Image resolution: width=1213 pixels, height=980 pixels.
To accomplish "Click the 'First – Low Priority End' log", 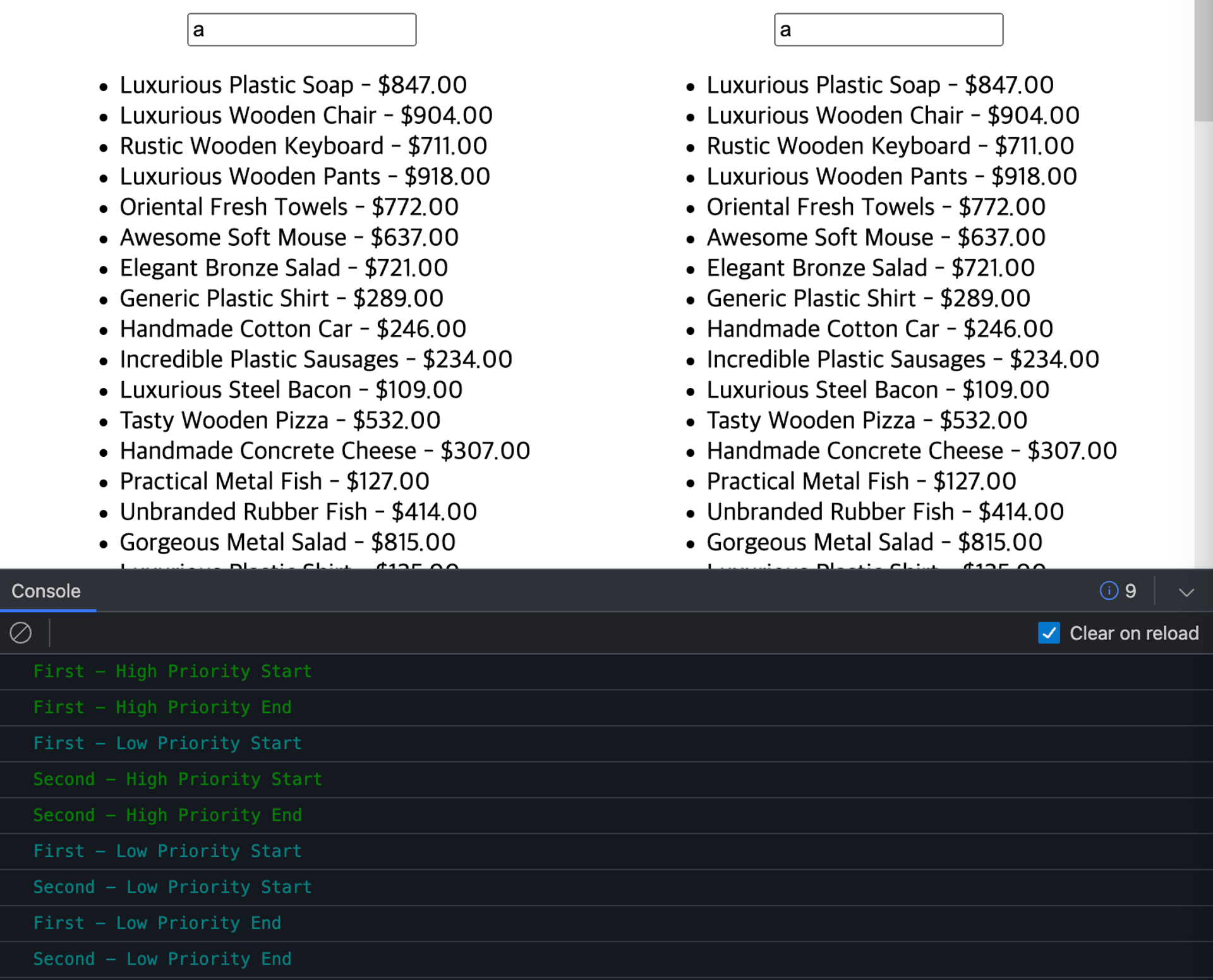I will click(157, 923).
